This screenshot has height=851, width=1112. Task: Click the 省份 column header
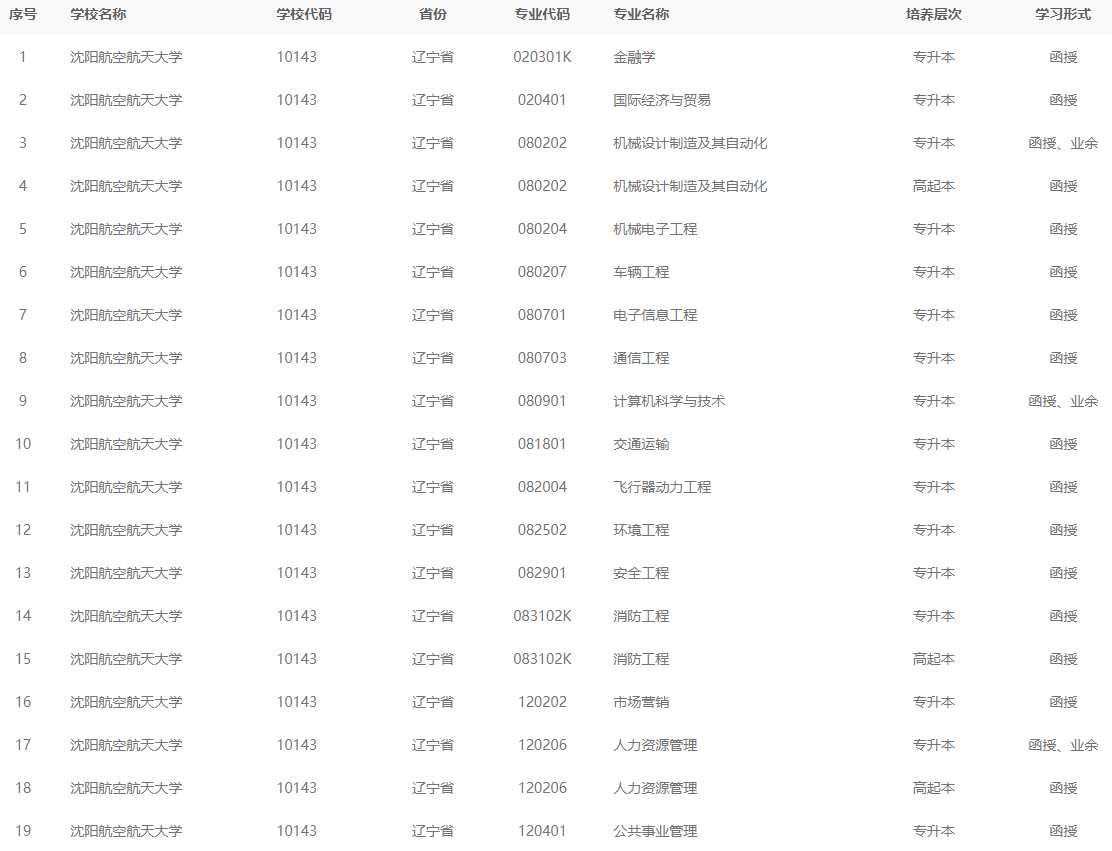click(x=433, y=14)
